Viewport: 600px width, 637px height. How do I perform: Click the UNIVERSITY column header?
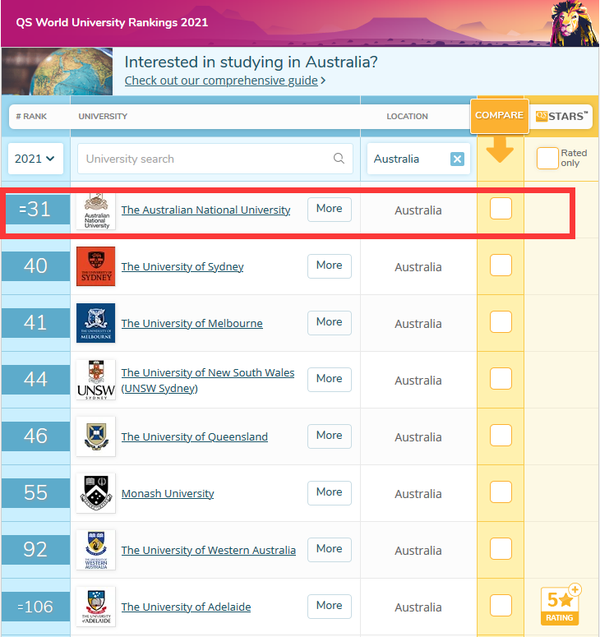click(x=103, y=116)
